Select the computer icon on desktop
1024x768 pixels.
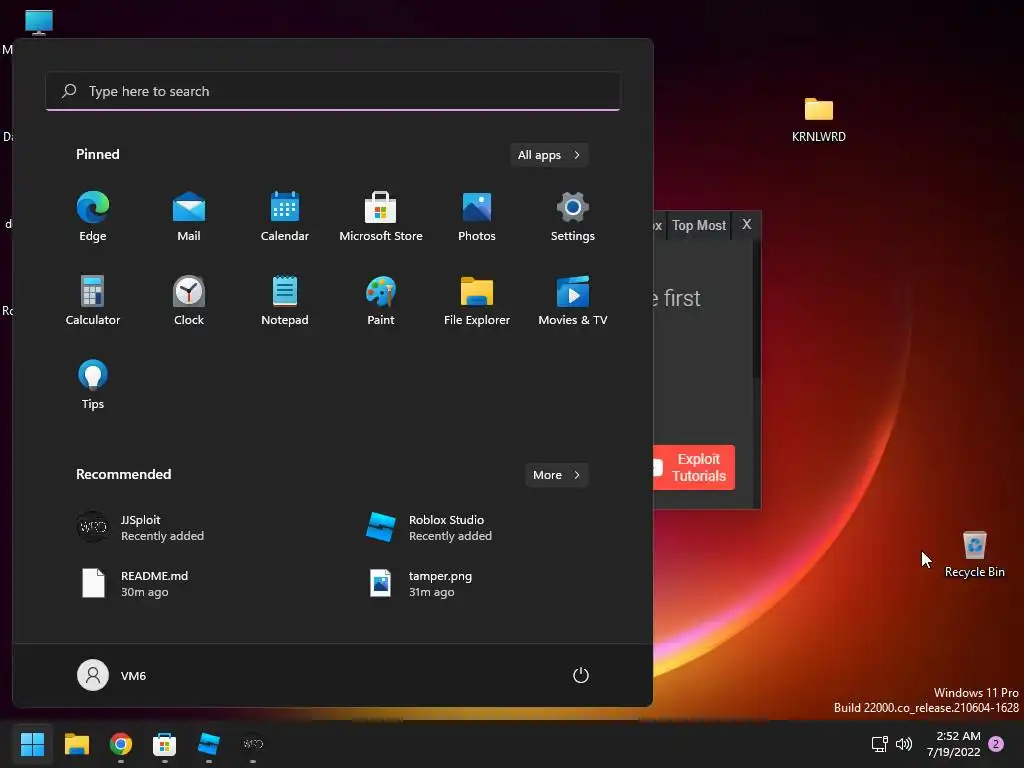coord(39,22)
